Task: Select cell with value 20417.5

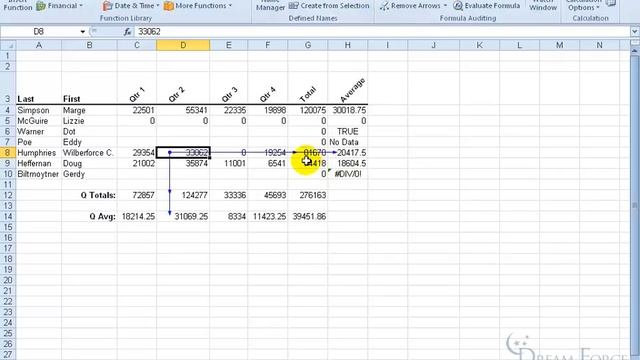Action: pos(347,153)
